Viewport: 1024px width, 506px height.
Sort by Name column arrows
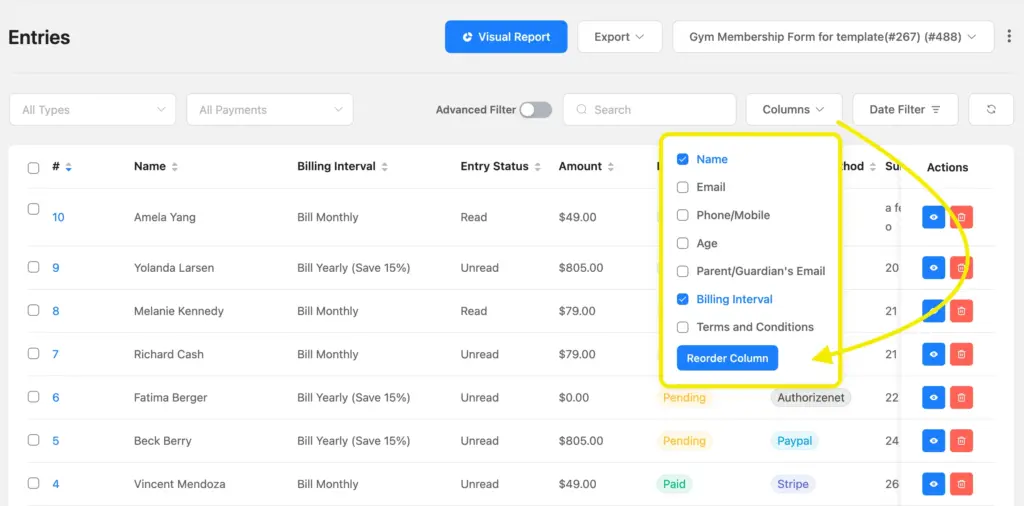coord(174,167)
